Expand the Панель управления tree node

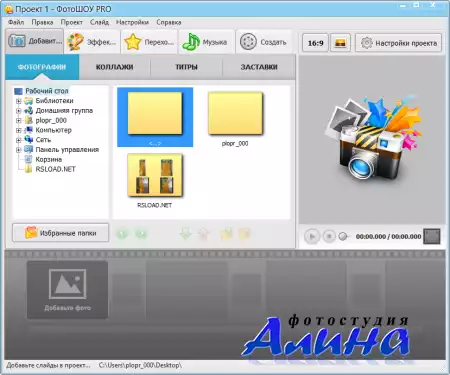tap(19, 150)
